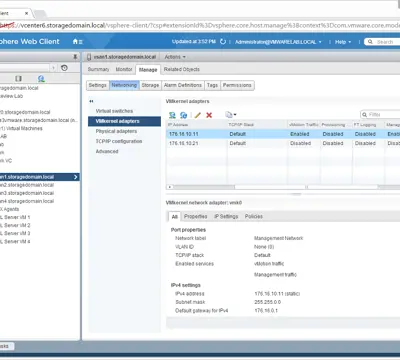Open the Tags sub-tab
Image resolution: width=400 pixels, height=360 pixels.
pyautogui.click(x=212, y=85)
